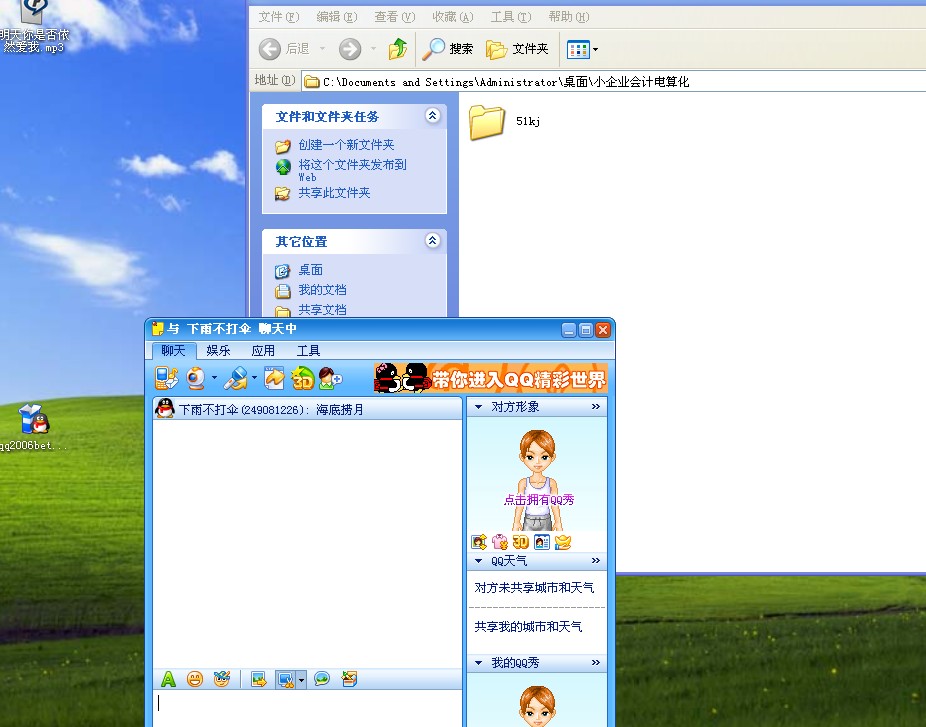Open the 工具(T) menu in Explorer
Viewport: 926px width, 727px height.
coord(511,17)
